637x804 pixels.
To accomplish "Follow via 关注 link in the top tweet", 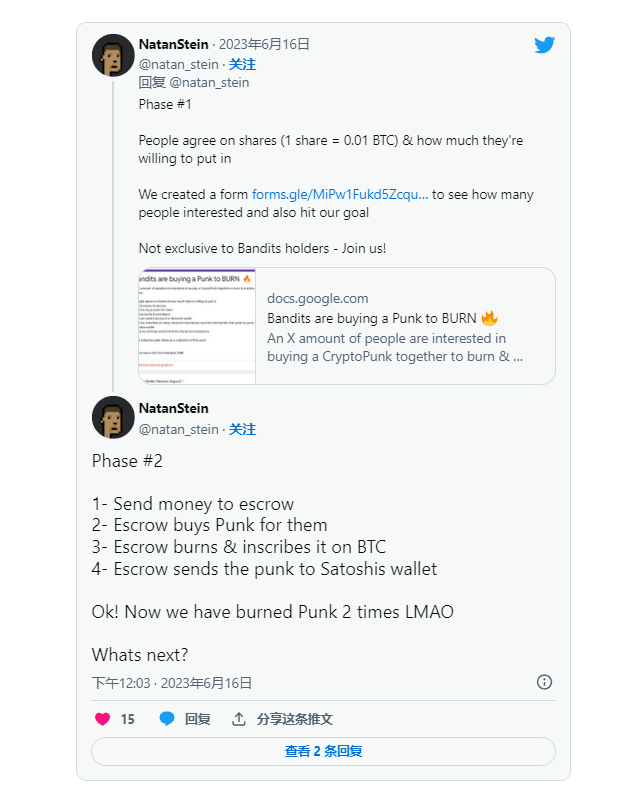I will [x=242, y=64].
